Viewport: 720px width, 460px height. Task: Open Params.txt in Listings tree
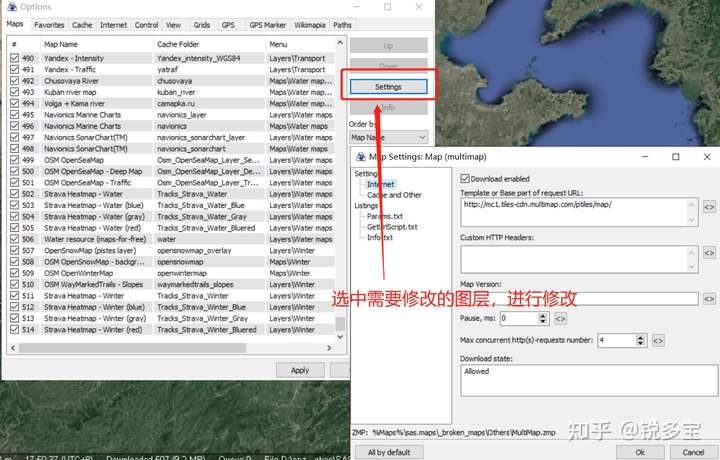coord(385,216)
